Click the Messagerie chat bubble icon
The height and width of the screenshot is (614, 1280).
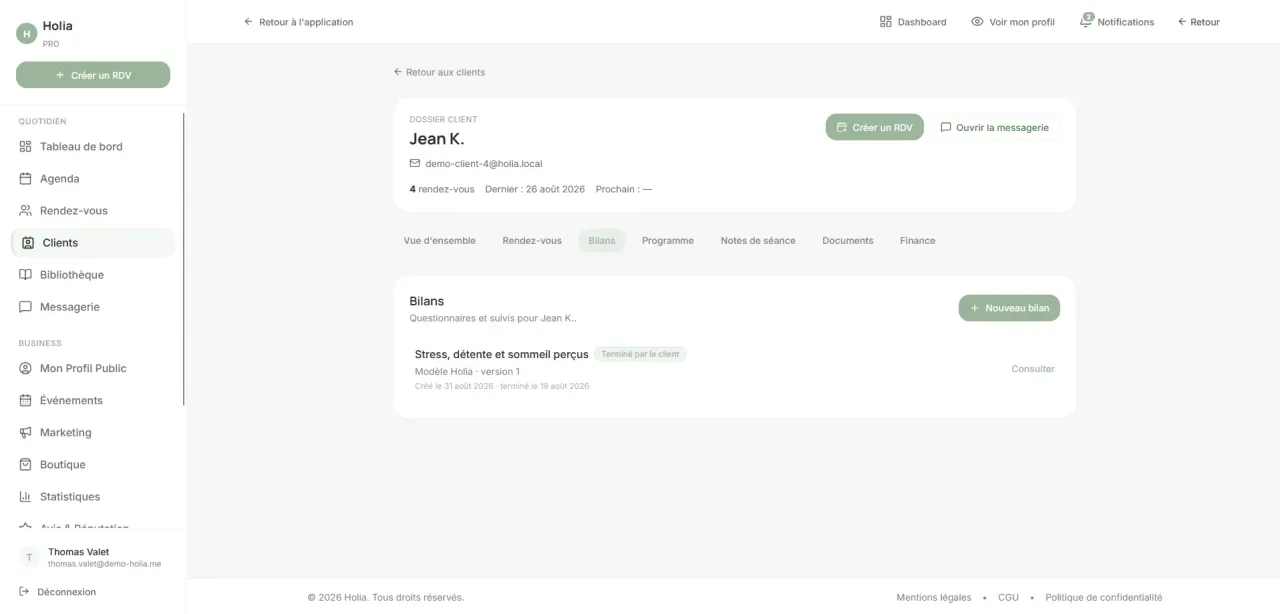click(x=26, y=306)
